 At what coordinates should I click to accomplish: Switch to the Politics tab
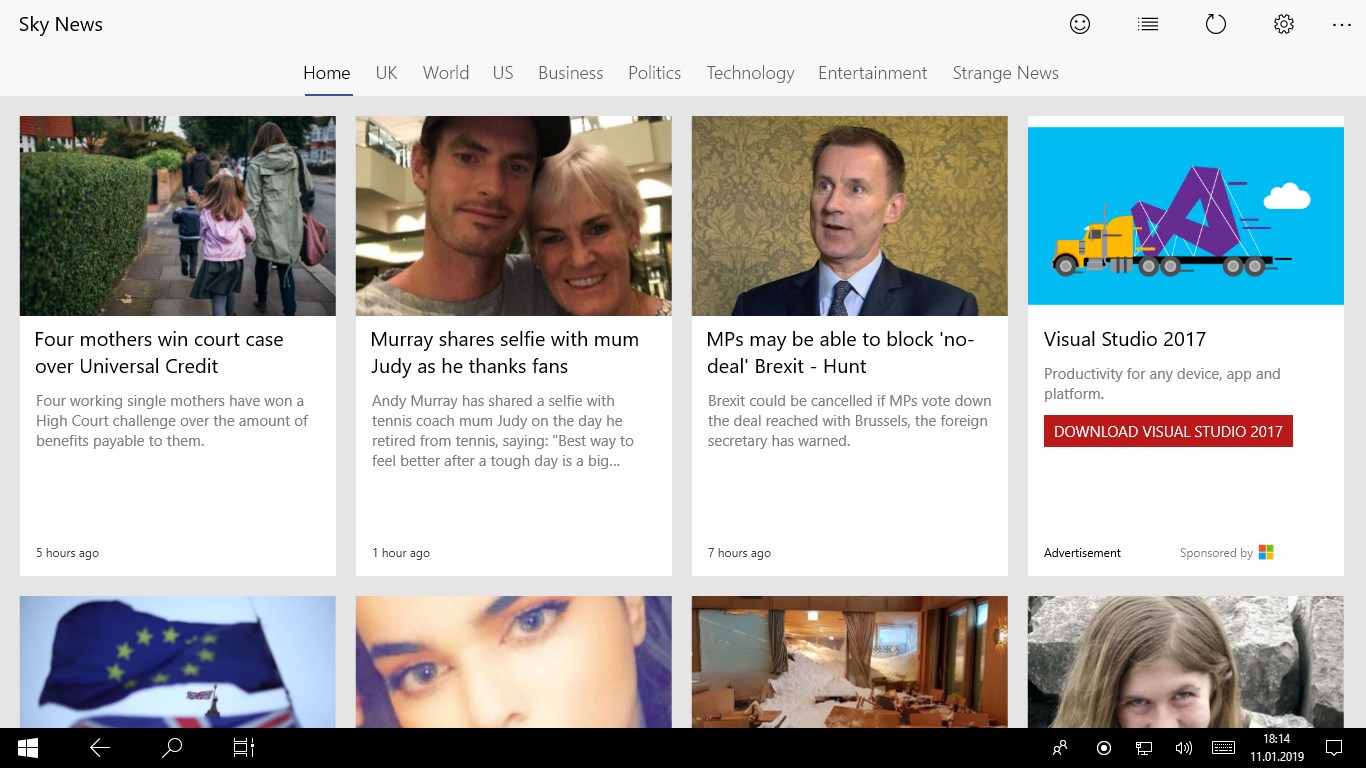pyautogui.click(x=655, y=73)
